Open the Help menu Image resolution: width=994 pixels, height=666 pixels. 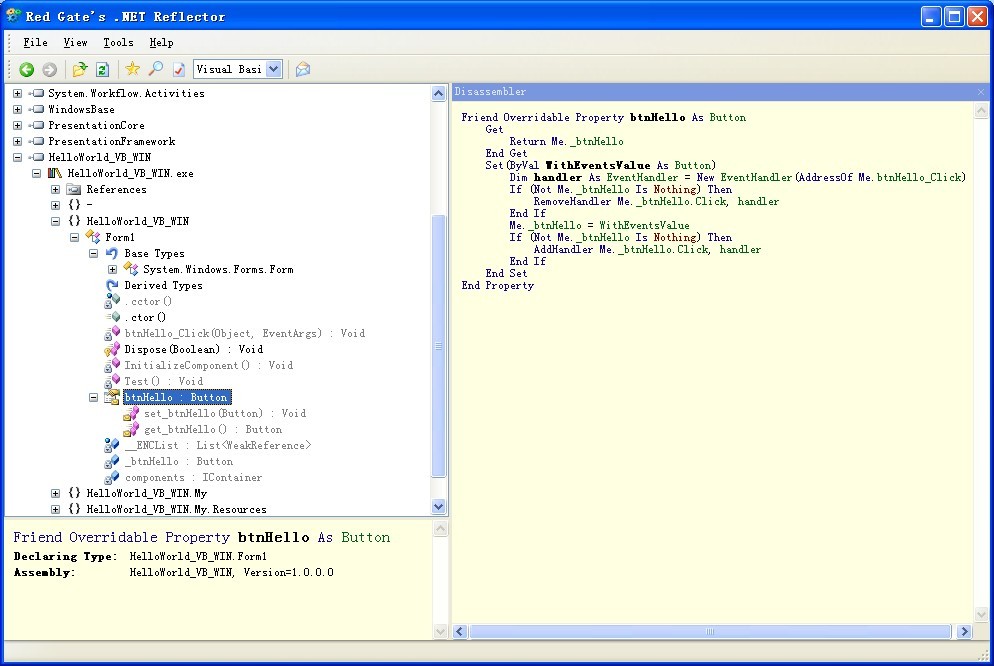pyautogui.click(x=162, y=42)
